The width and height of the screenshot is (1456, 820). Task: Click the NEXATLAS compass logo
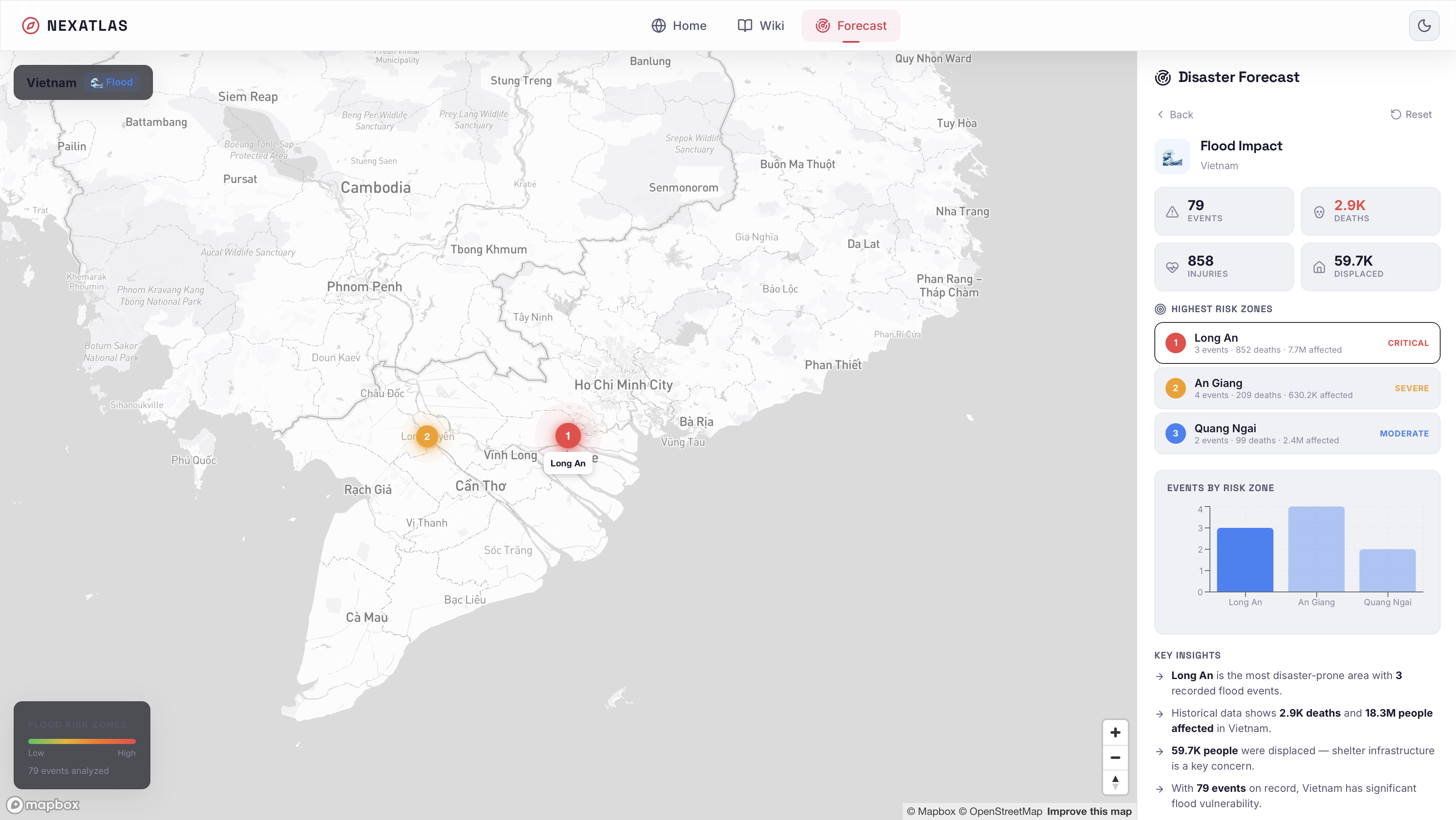pyautogui.click(x=30, y=26)
